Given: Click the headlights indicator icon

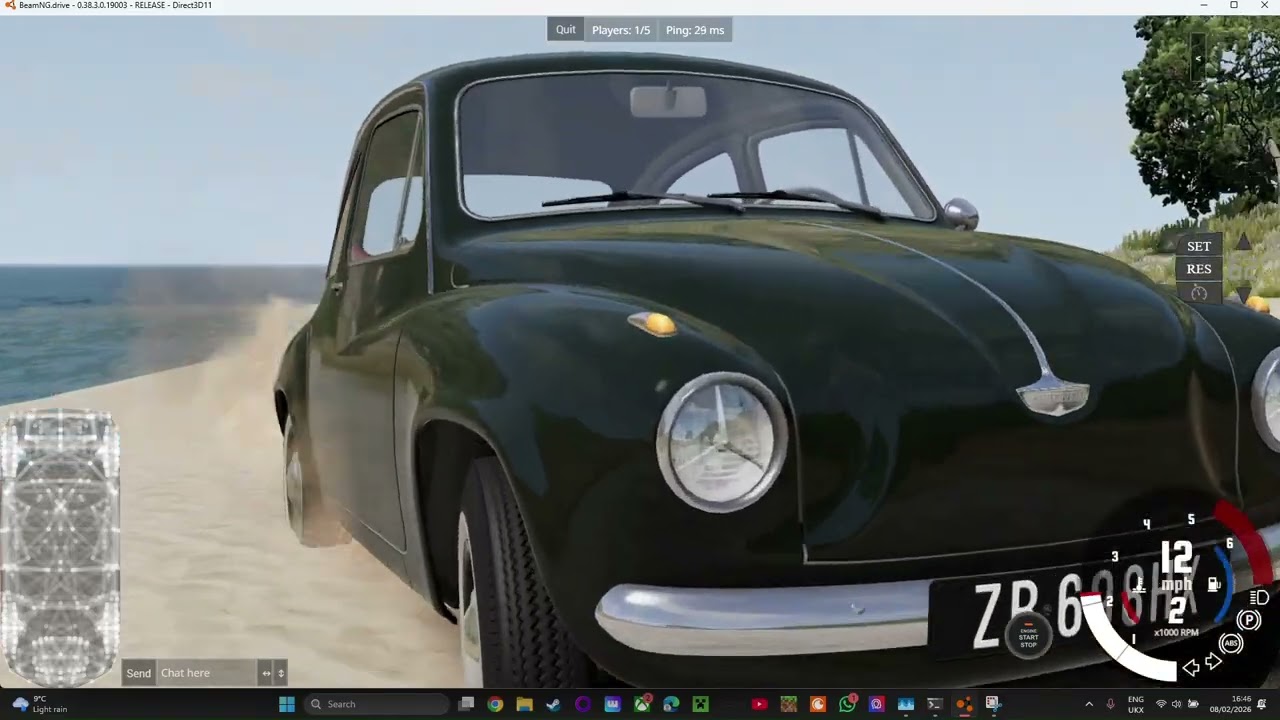Looking at the screenshot, I should point(1260,598).
